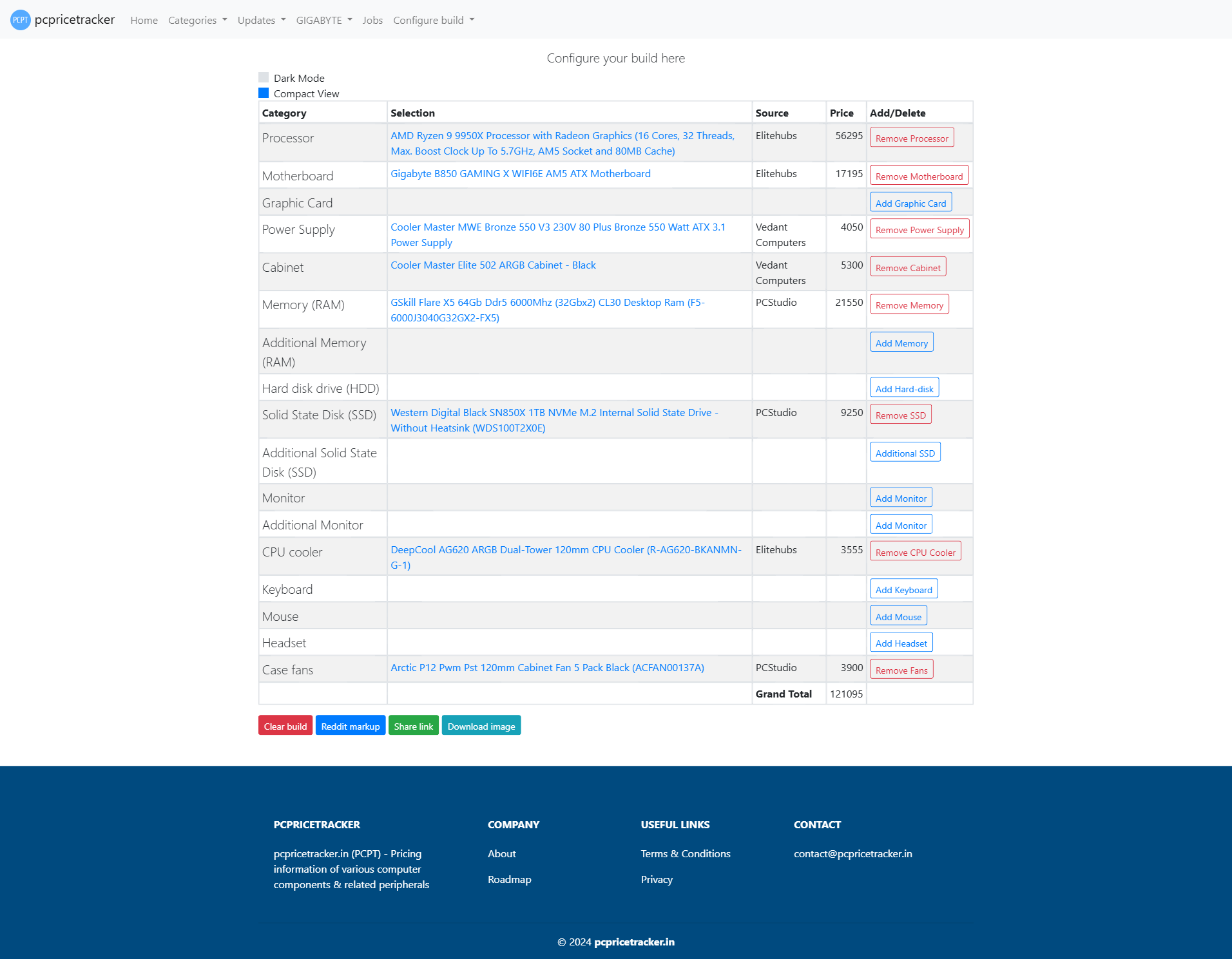Remove the Processor from build
1232x959 pixels.
coord(912,138)
